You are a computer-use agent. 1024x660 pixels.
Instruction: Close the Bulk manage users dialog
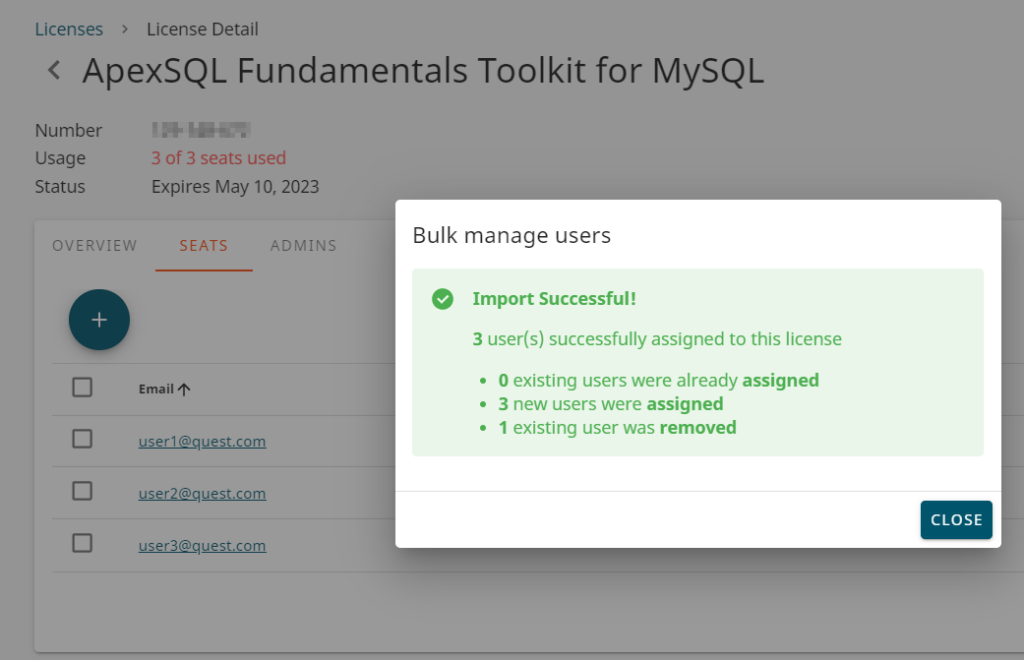coord(956,519)
